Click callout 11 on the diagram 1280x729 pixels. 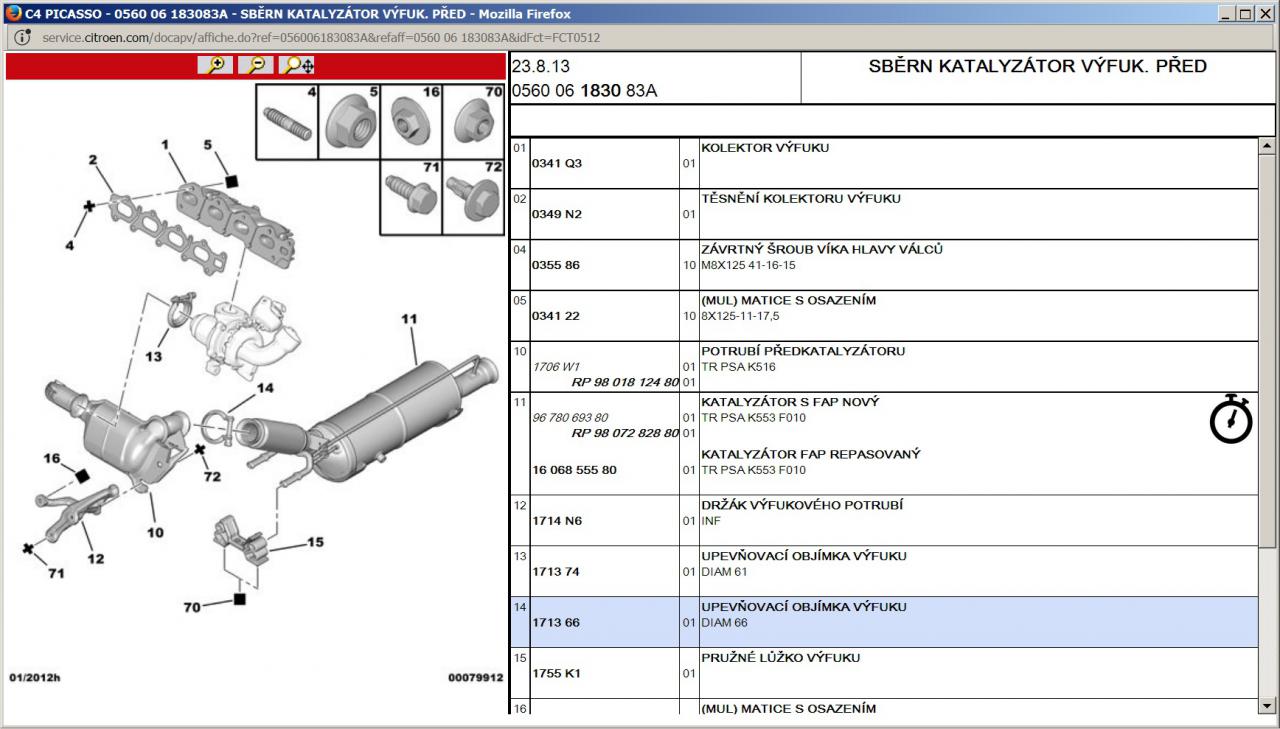pos(409,320)
